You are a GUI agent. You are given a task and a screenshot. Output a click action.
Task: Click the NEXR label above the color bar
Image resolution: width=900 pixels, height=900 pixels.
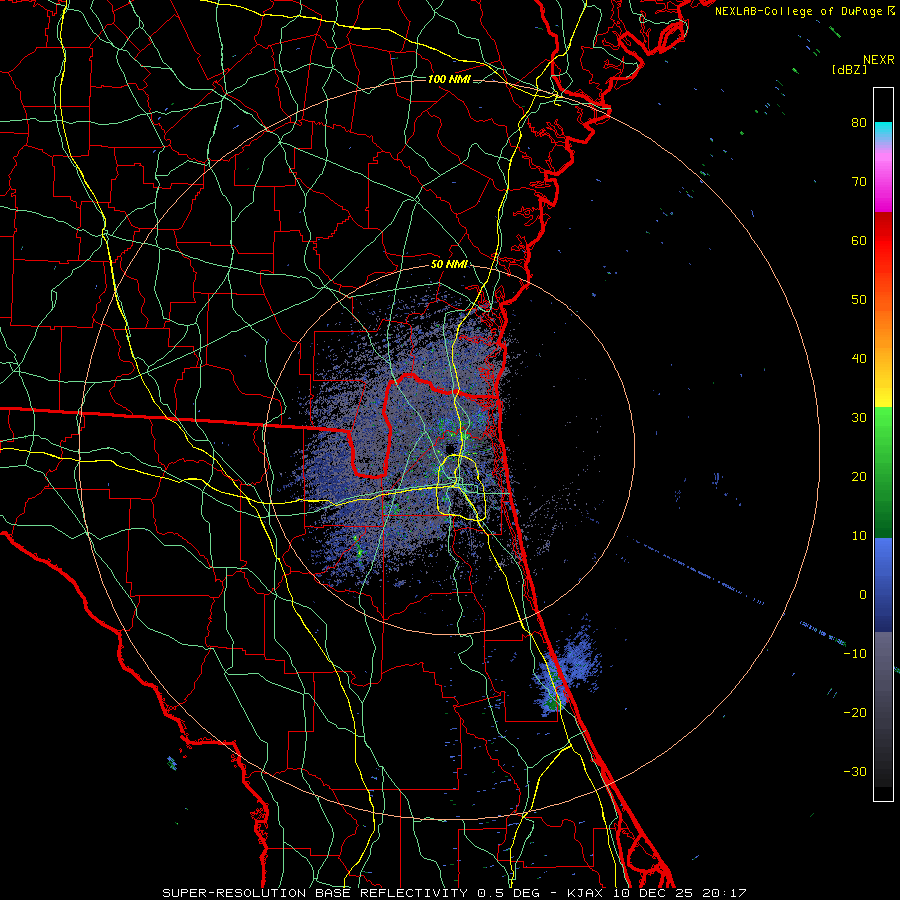(x=879, y=60)
